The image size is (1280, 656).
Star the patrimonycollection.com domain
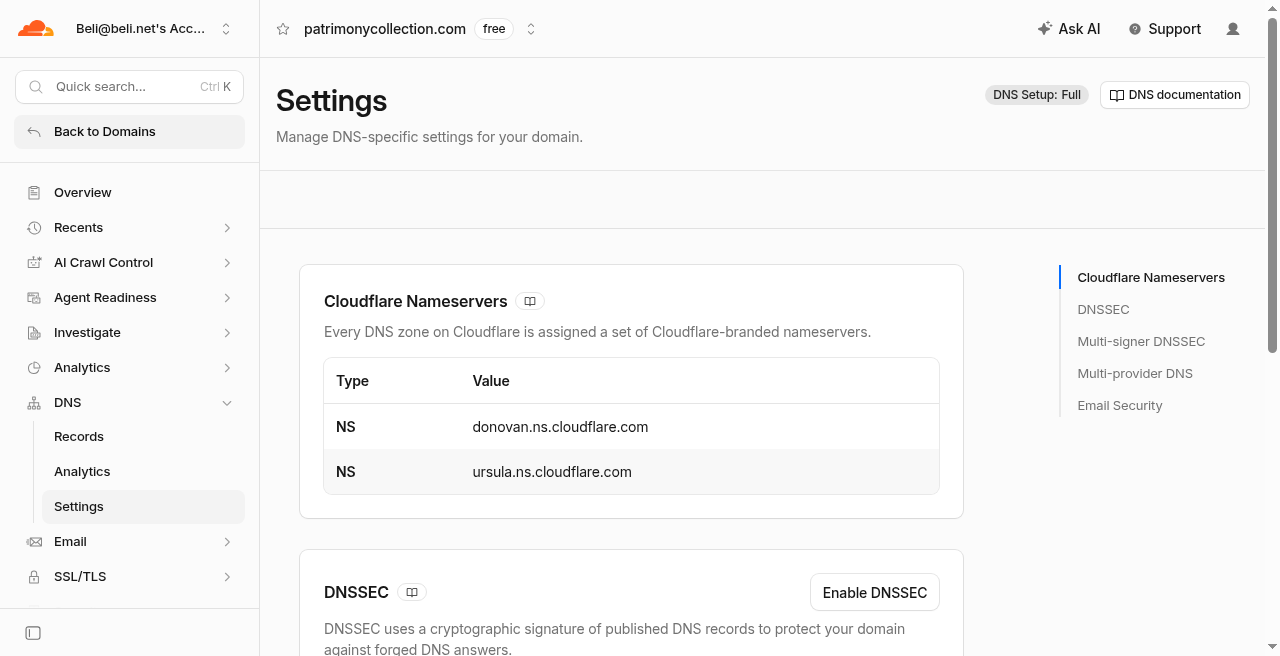pos(283,29)
